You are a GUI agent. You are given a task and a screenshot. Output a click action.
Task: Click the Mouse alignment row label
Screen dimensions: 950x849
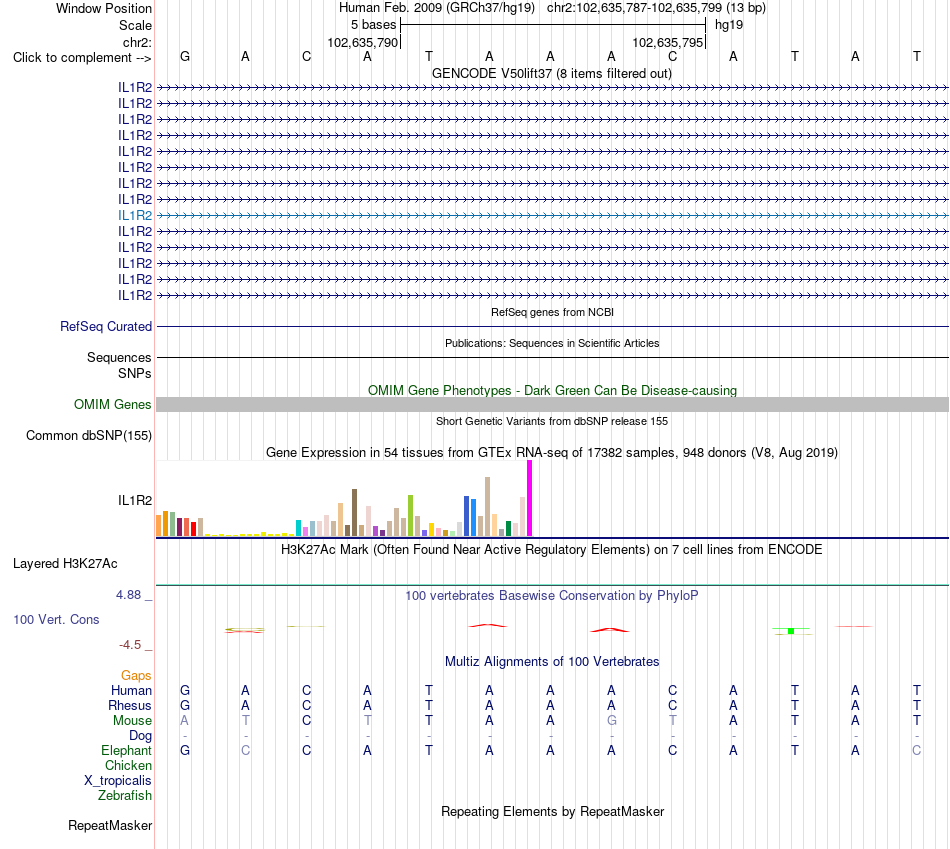tap(132, 721)
